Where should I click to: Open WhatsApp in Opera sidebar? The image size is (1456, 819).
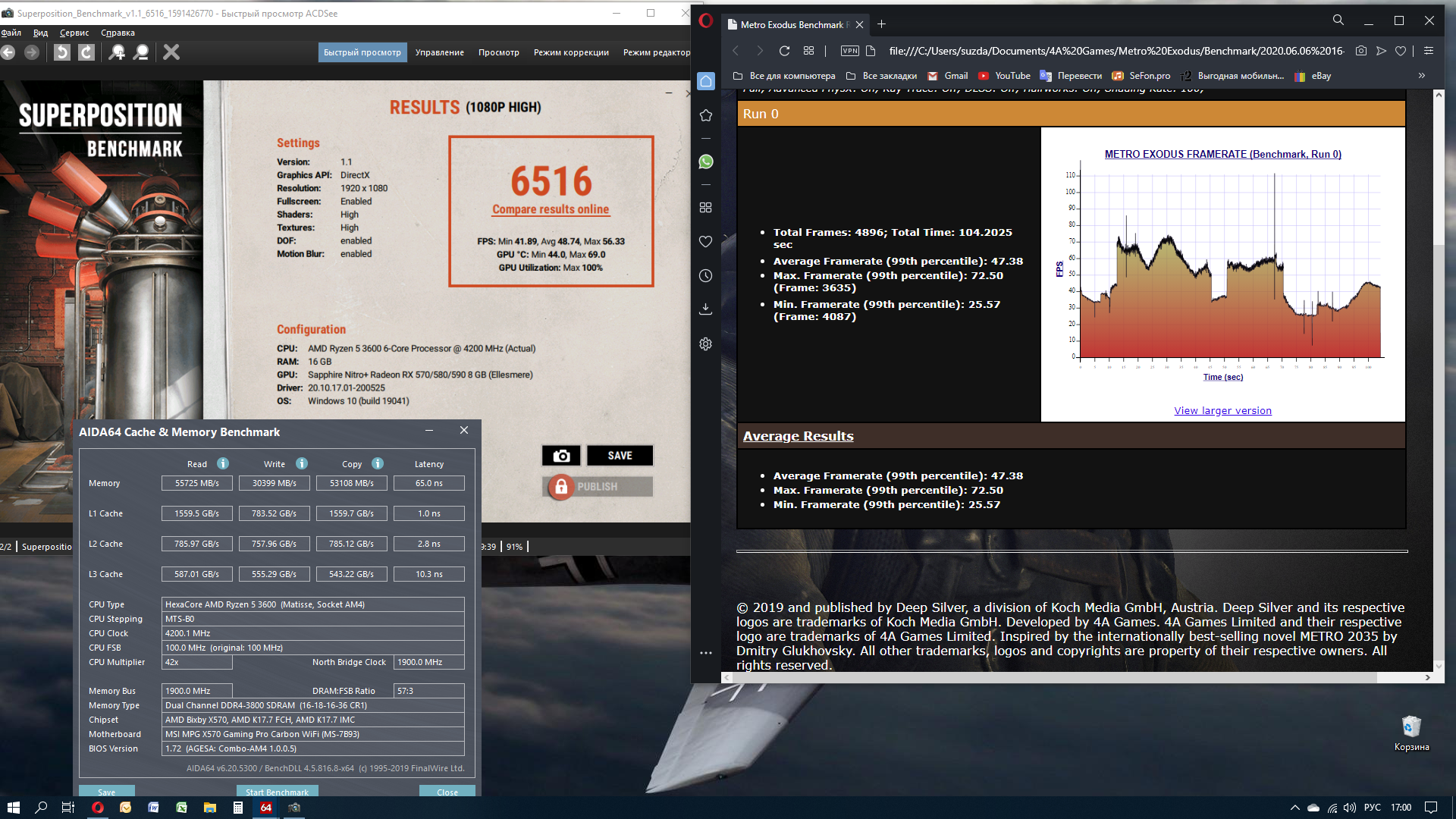pyautogui.click(x=706, y=162)
